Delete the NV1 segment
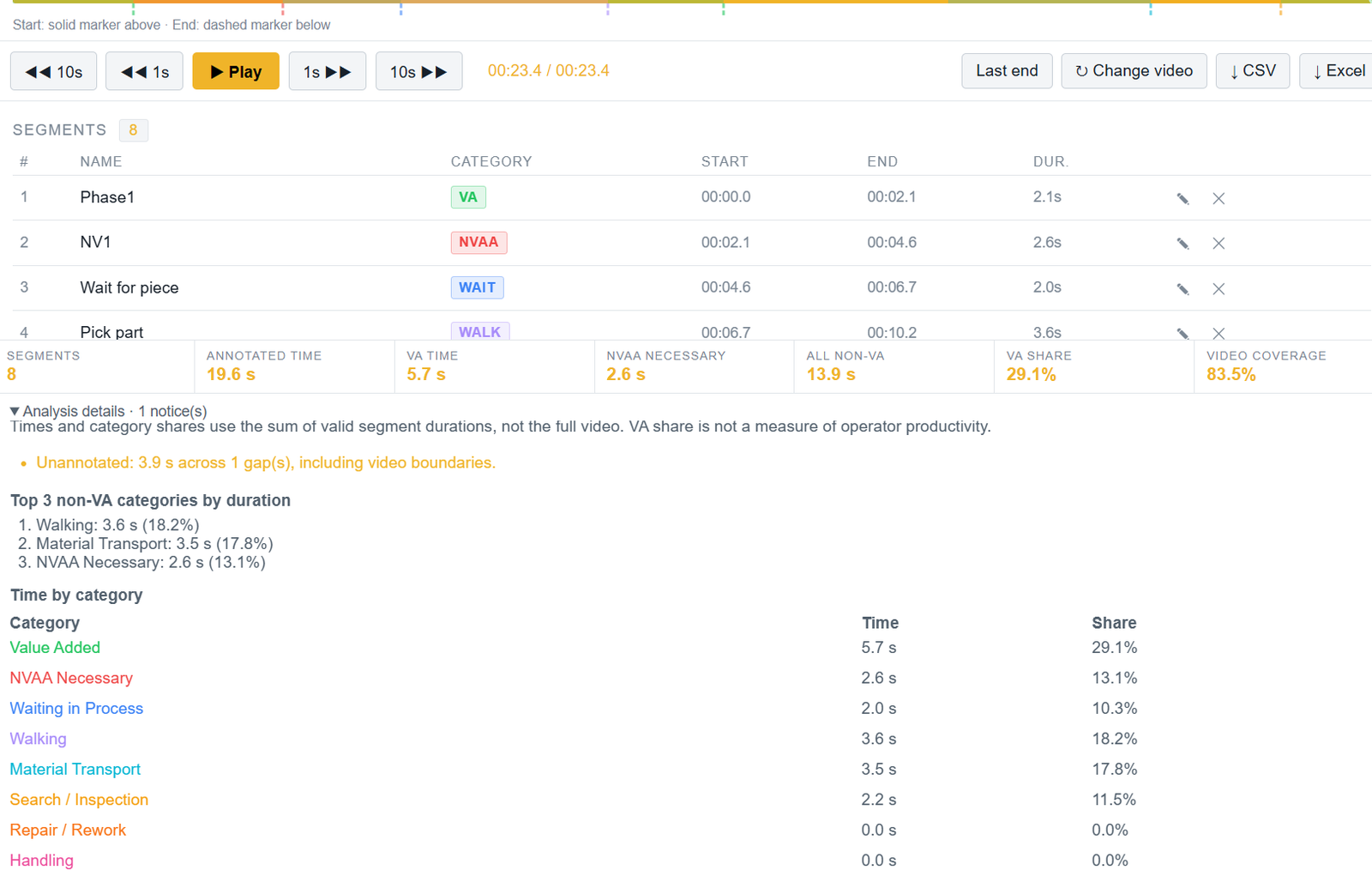 1219,244
